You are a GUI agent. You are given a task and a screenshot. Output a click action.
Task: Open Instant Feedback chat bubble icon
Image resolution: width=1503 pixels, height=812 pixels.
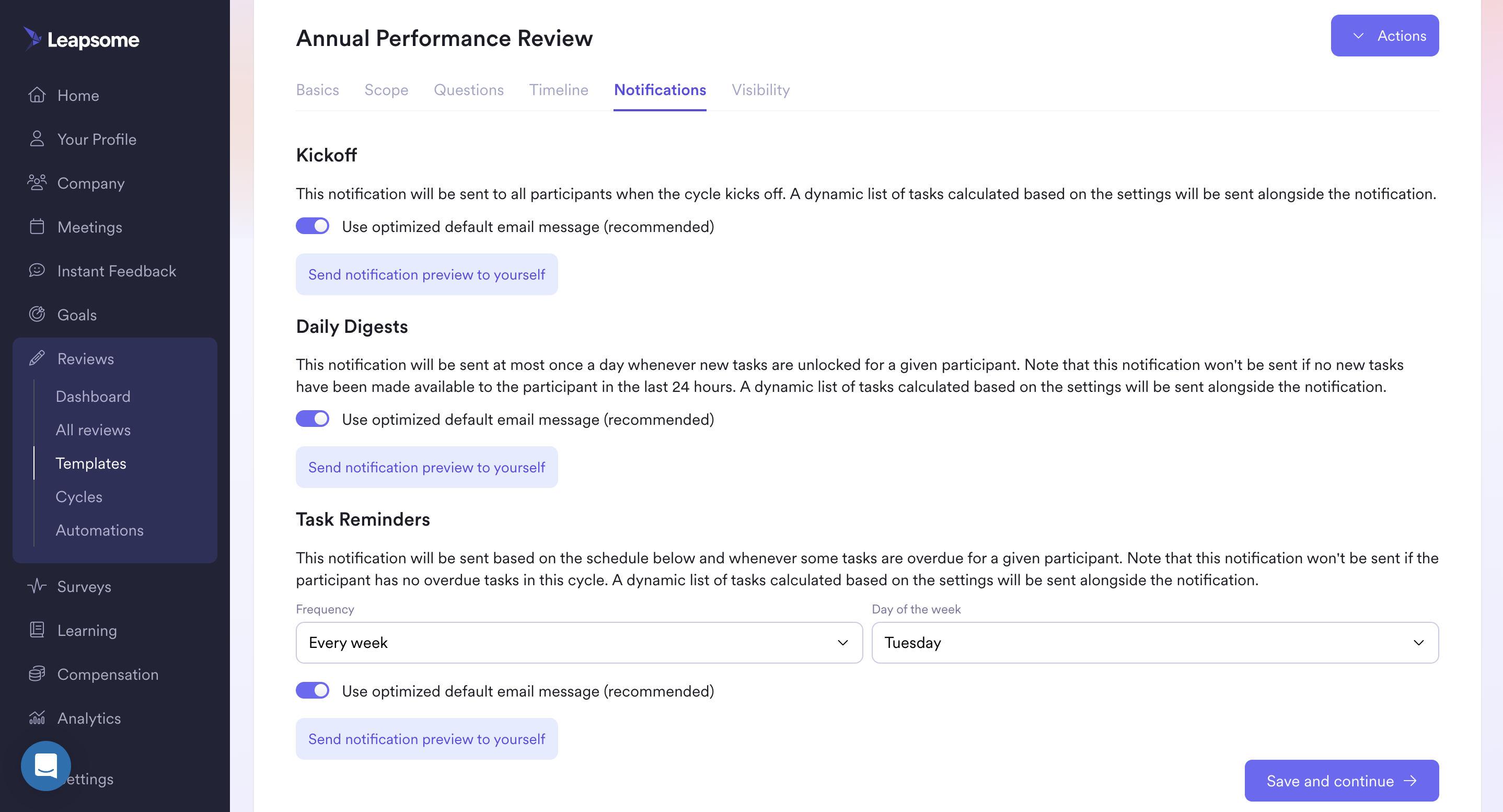[x=37, y=270]
